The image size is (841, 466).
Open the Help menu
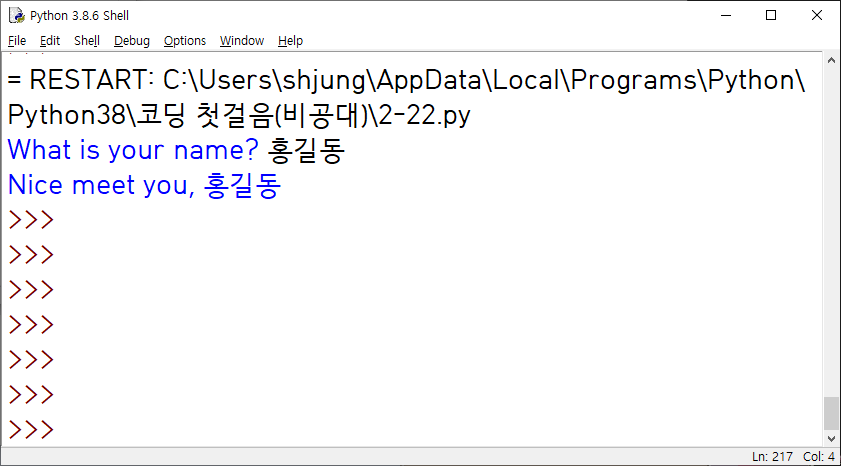290,41
